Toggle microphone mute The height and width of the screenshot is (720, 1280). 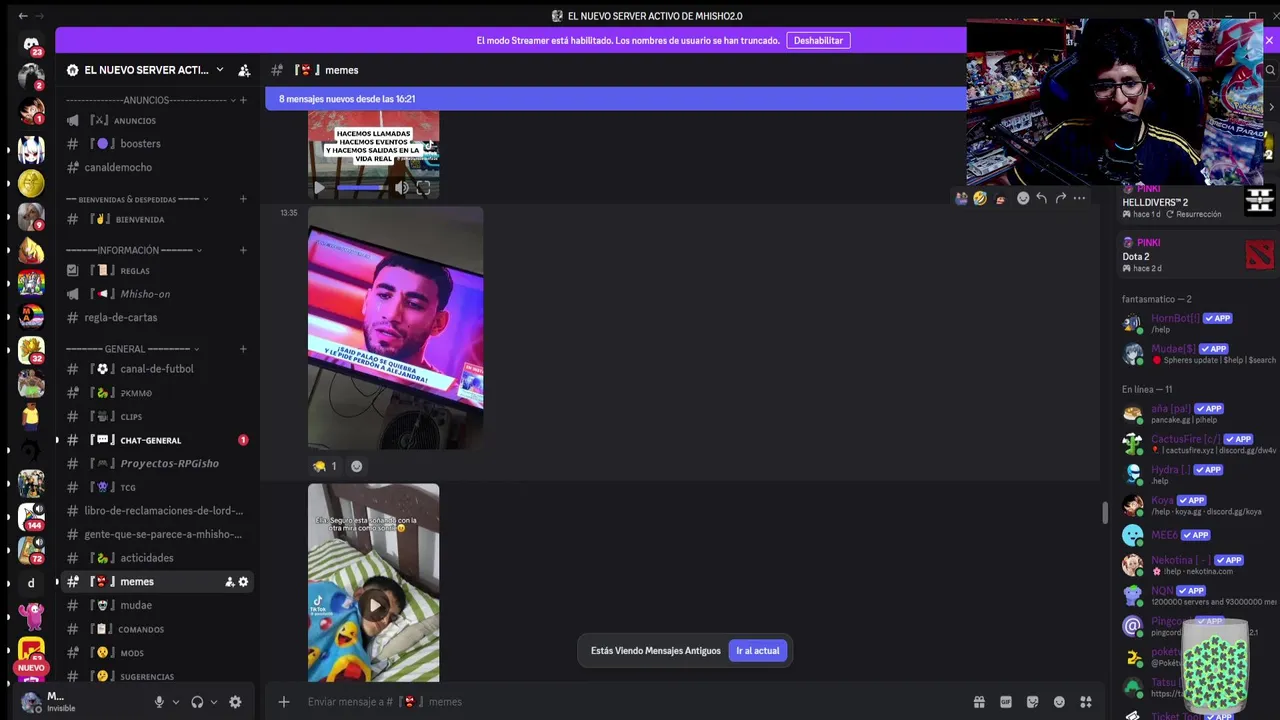coord(159,702)
